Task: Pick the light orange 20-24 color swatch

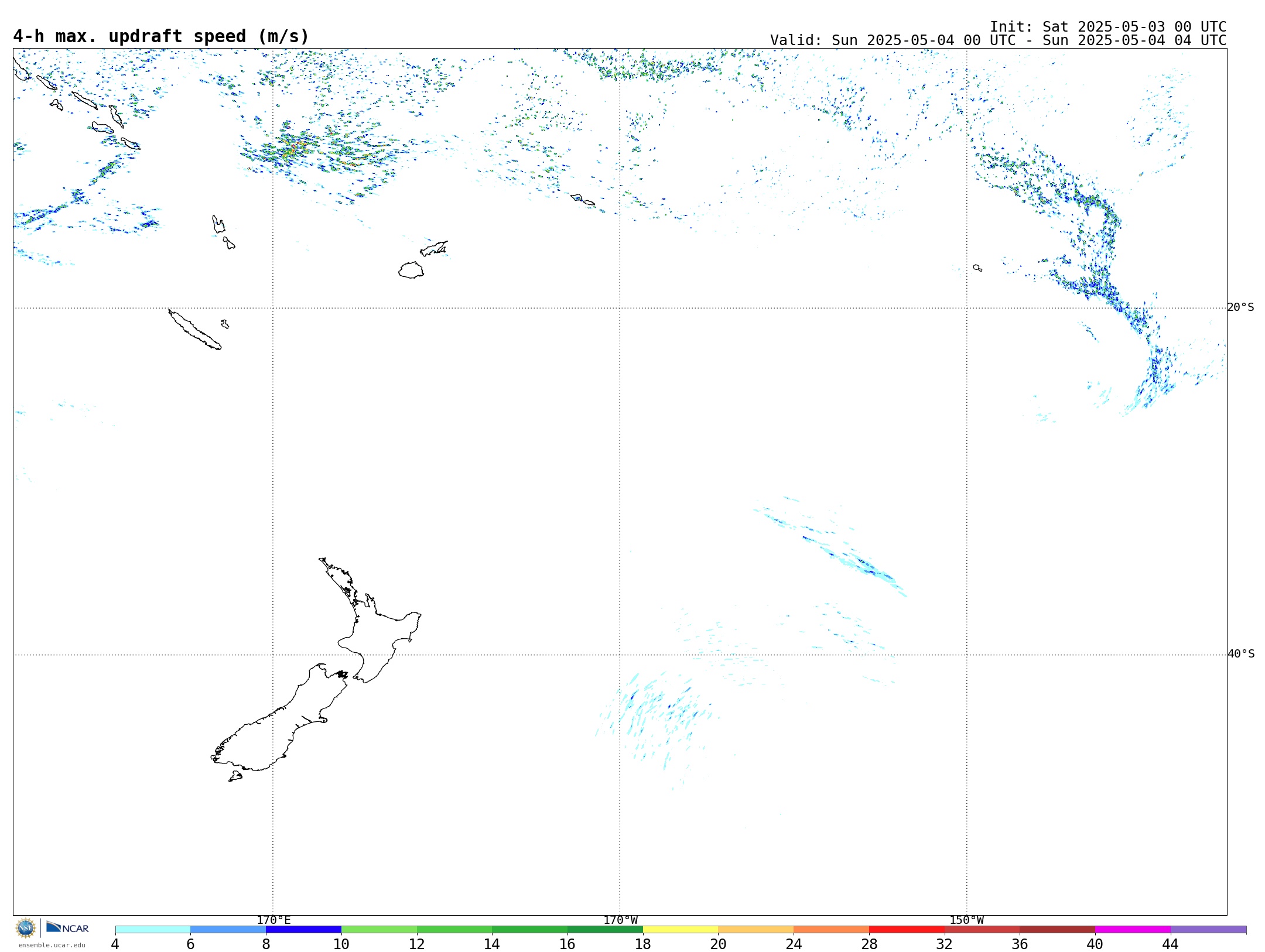Action: coord(756,929)
